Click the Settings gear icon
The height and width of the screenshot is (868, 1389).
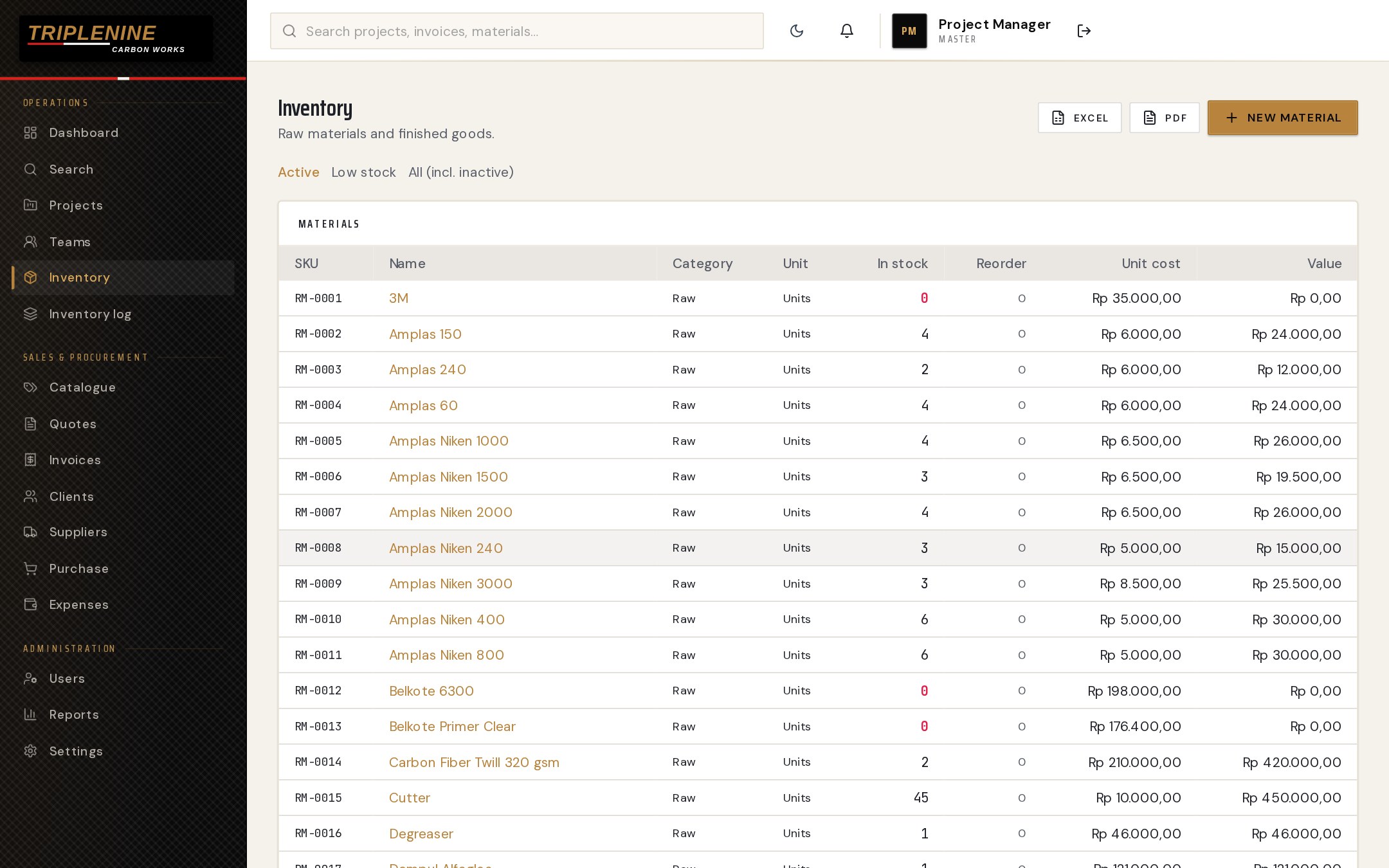30,751
